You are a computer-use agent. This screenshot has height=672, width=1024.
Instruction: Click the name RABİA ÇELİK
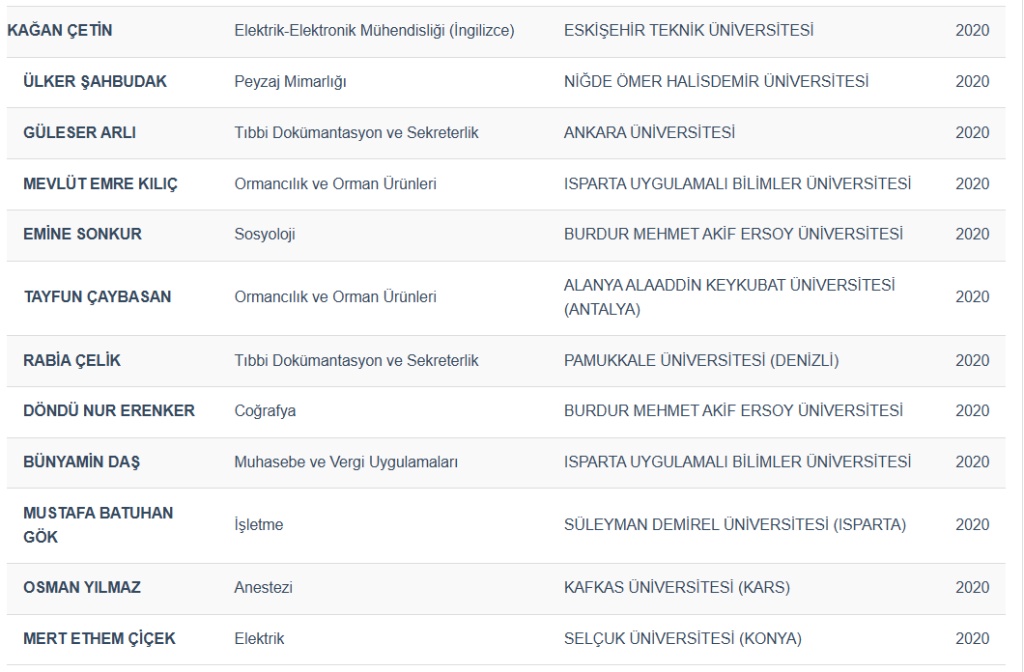72,361
